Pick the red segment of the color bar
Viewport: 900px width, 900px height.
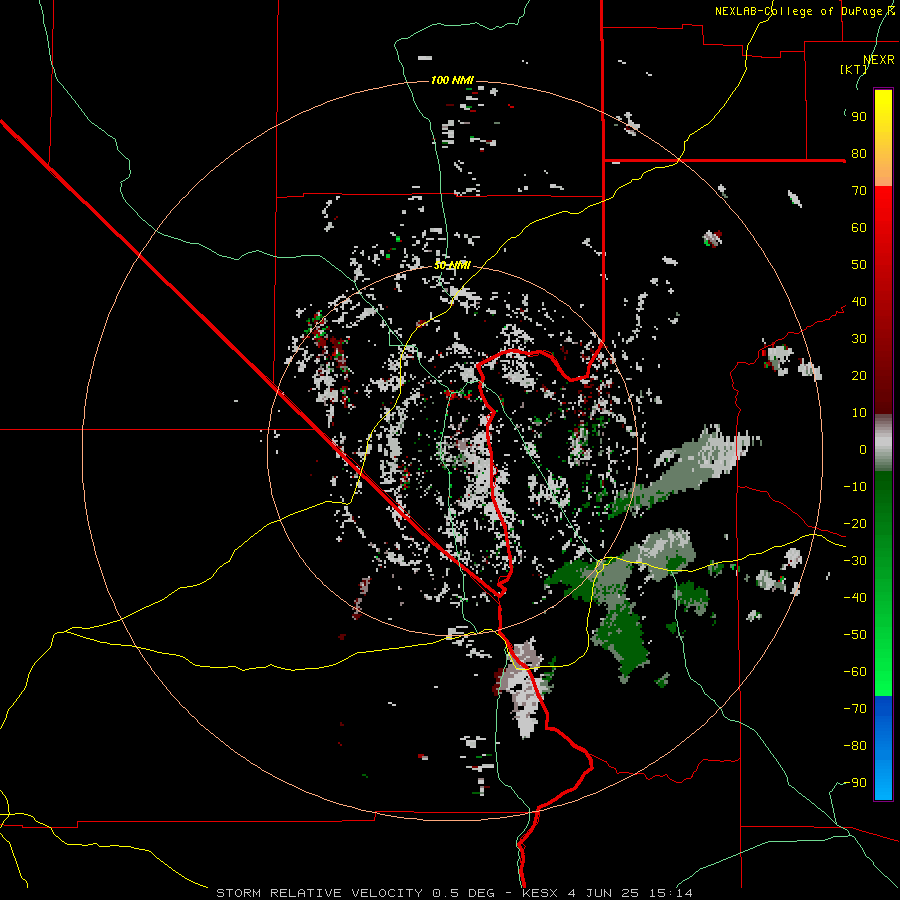pyautogui.click(x=883, y=300)
